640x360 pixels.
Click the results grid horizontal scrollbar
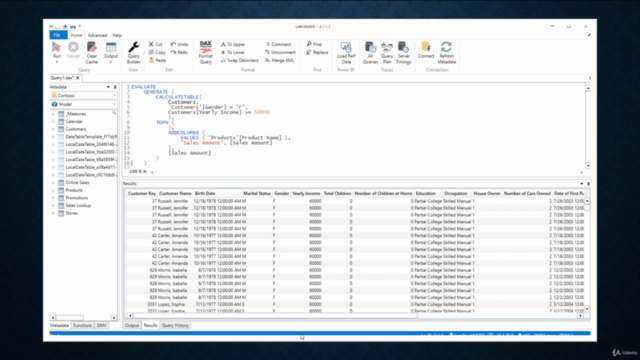(x=275, y=316)
